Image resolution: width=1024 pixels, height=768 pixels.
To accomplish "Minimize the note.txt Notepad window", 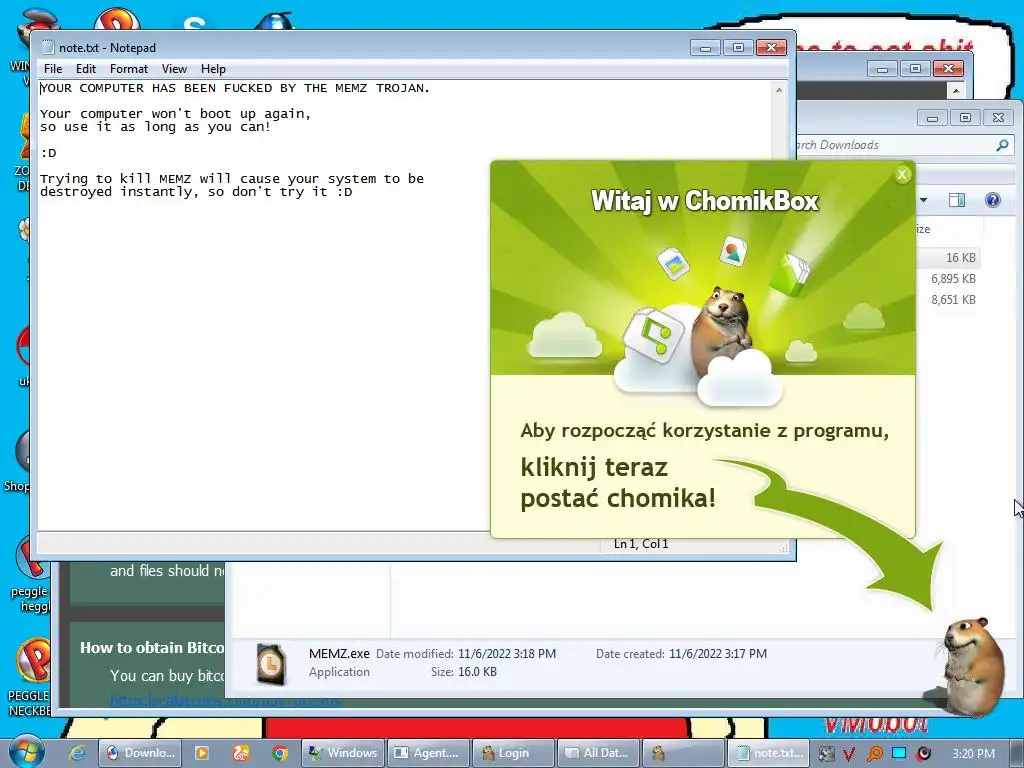I will (x=705, y=48).
